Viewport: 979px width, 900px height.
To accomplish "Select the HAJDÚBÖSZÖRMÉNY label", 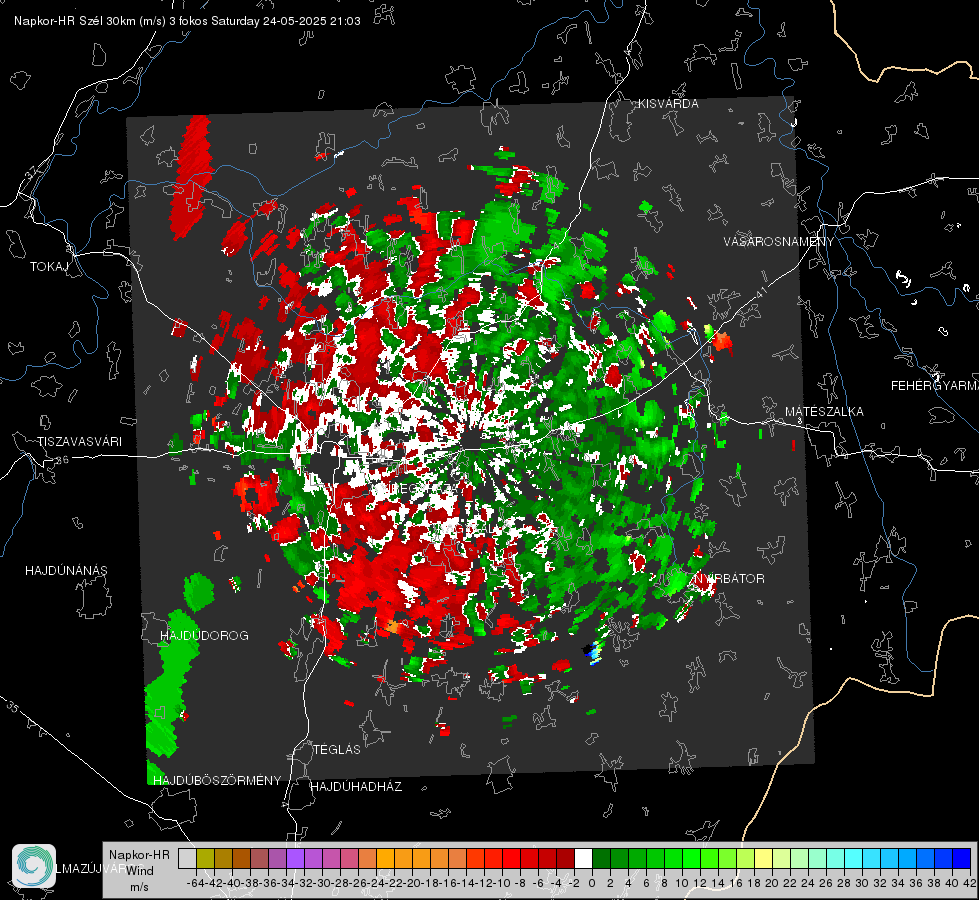I will coord(217,781).
